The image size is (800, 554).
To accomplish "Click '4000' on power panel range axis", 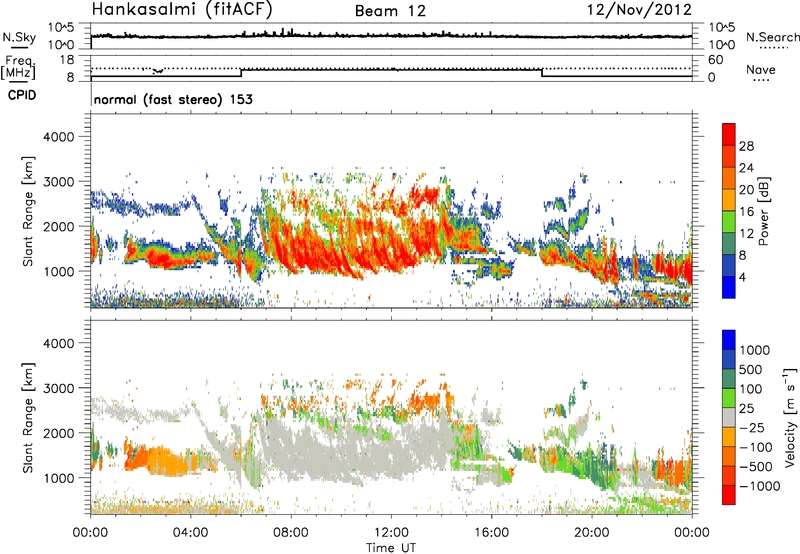I will (x=58, y=137).
